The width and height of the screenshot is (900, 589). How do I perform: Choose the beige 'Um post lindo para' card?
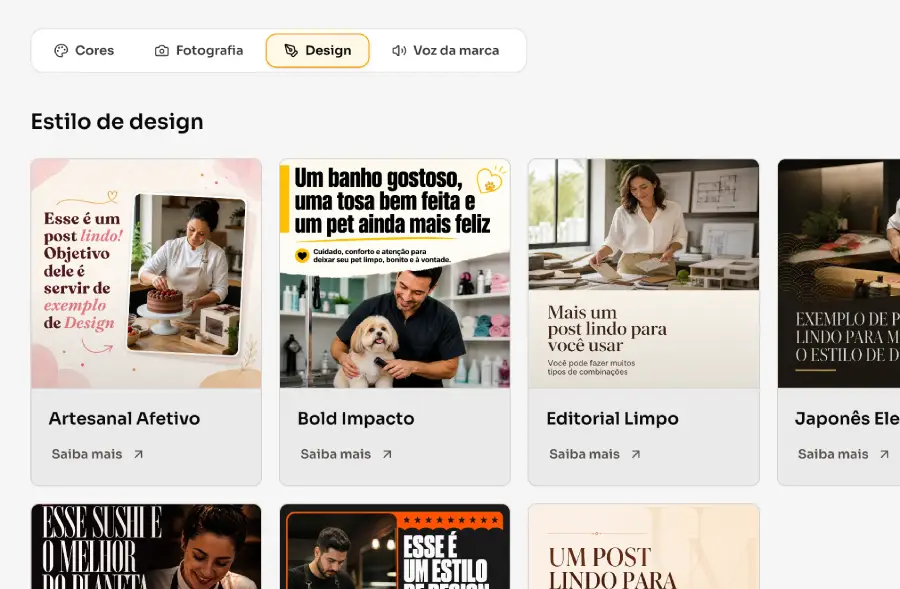[644, 547]
